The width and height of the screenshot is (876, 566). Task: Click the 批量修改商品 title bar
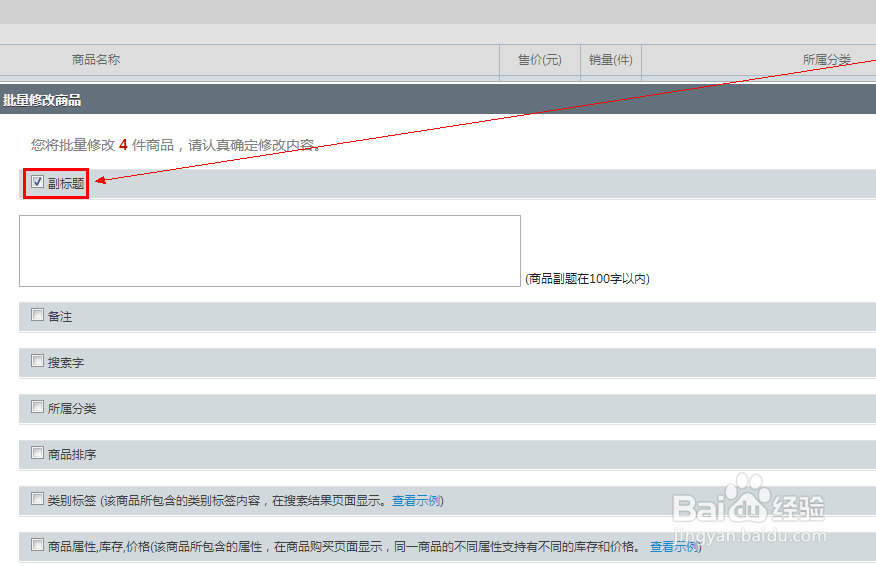click(438, 100)
